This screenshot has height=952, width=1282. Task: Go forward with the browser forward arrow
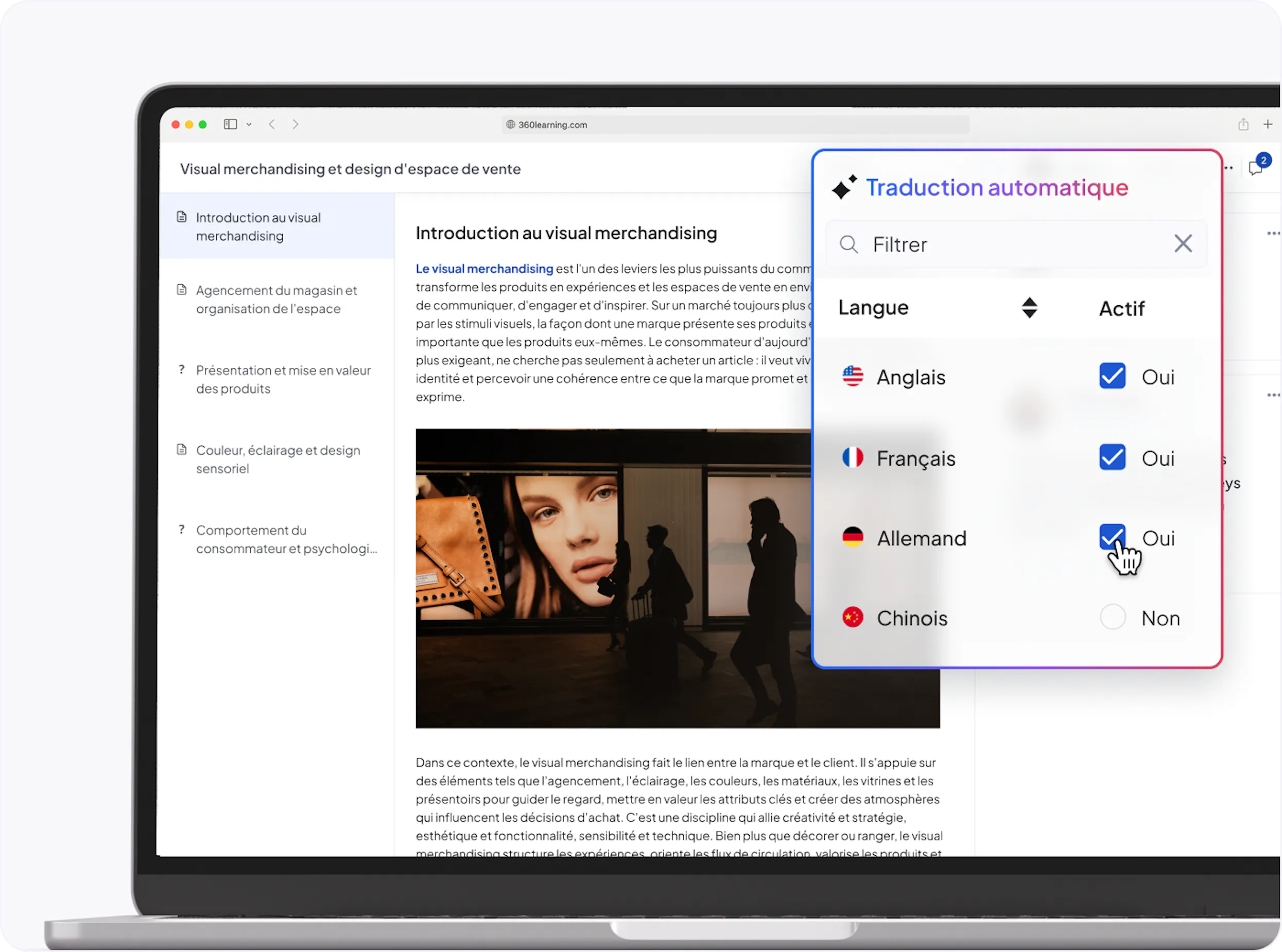click(295, 125)
